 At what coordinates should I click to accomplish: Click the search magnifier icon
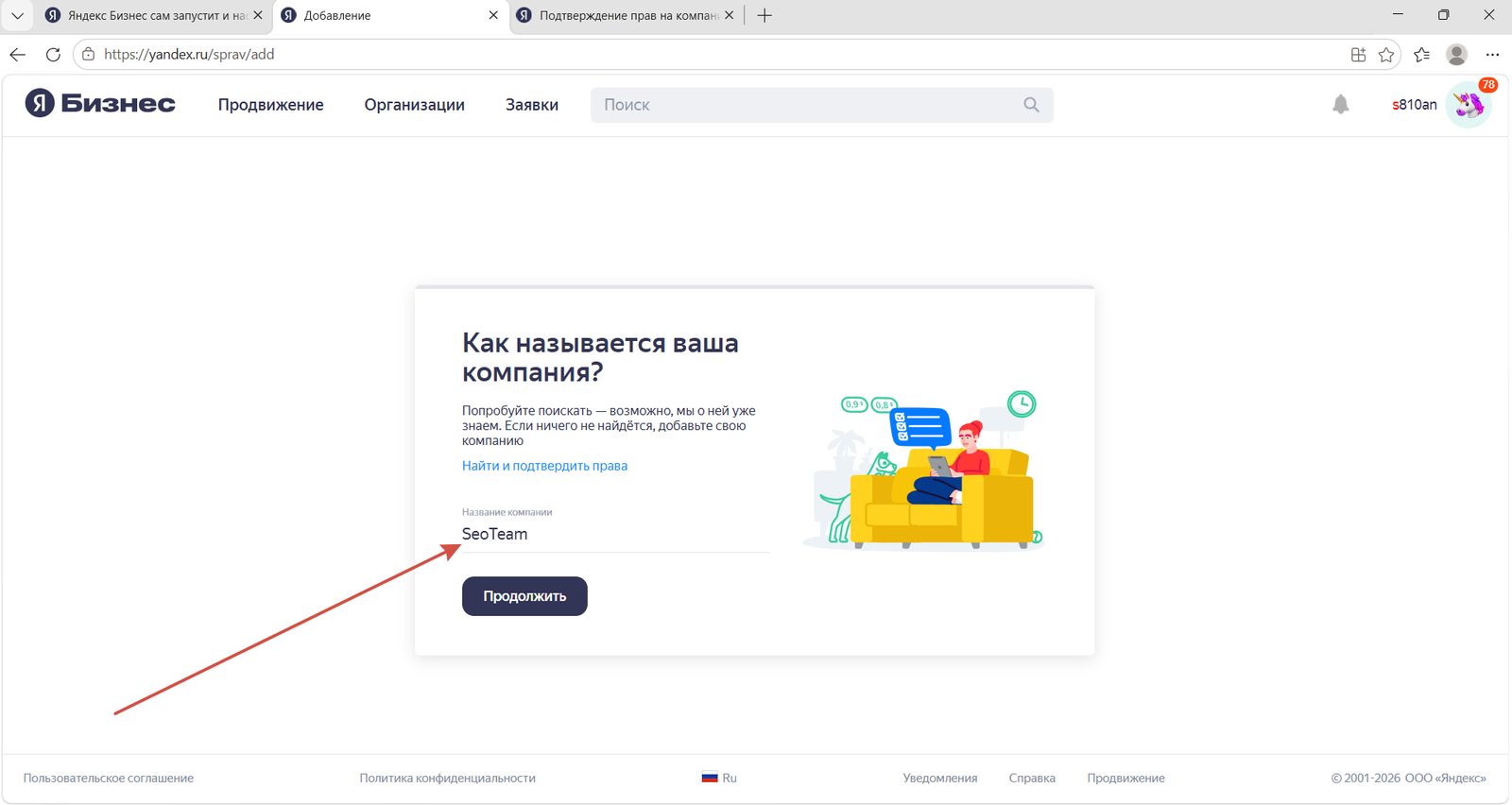1031,105
